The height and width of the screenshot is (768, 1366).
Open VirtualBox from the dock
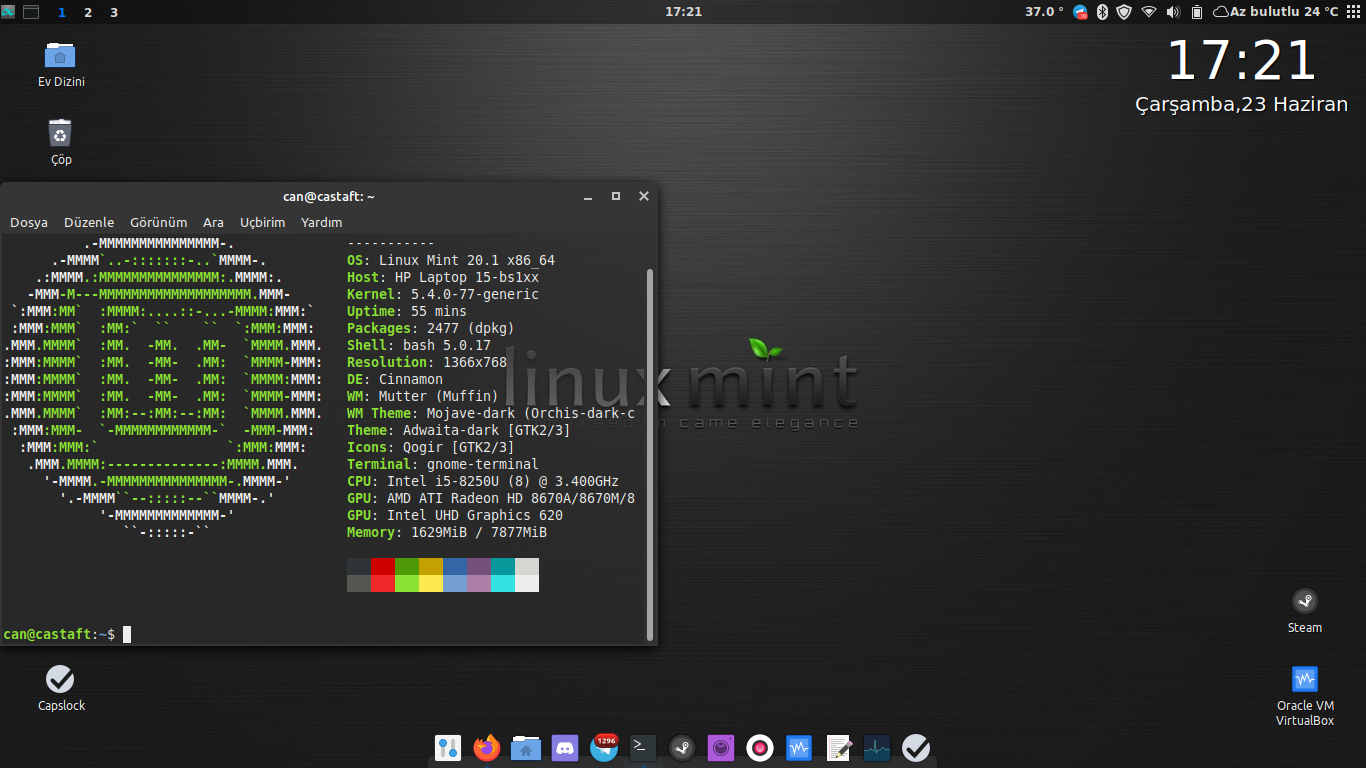(798, 747)
